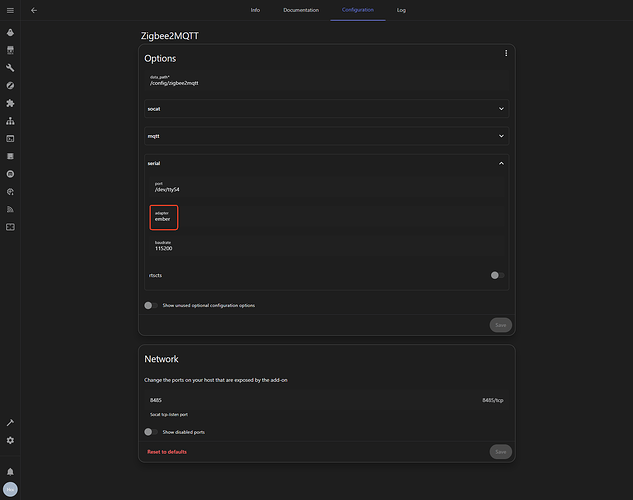Open the first sidebar icon below the menu
This screenshot has height=500, width=633.
coord(10,32)
